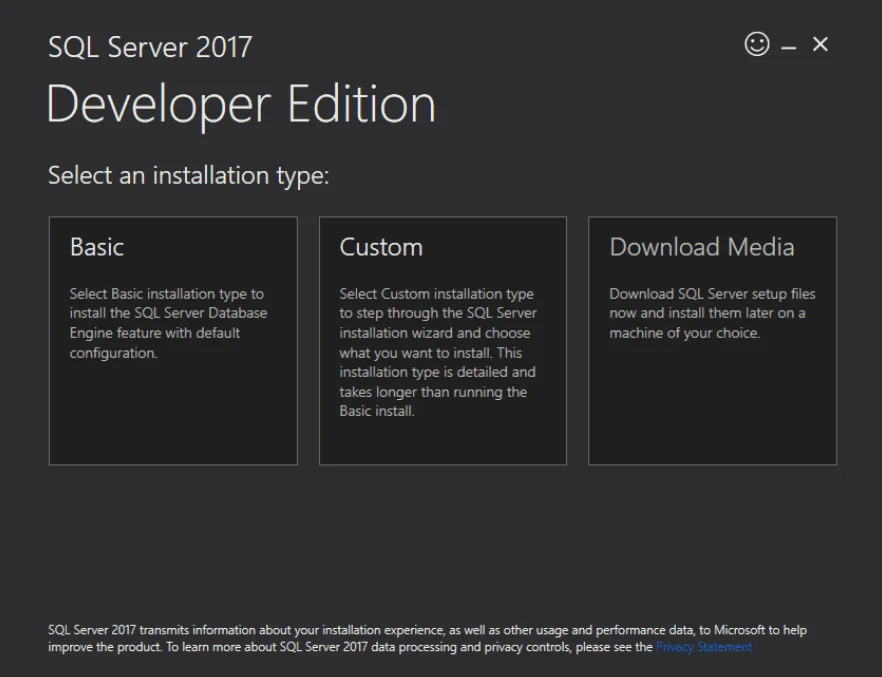This screenshot has height=677, width=882.
Task: Select the Download Media option tile
Action: click(x=712, y=340)
